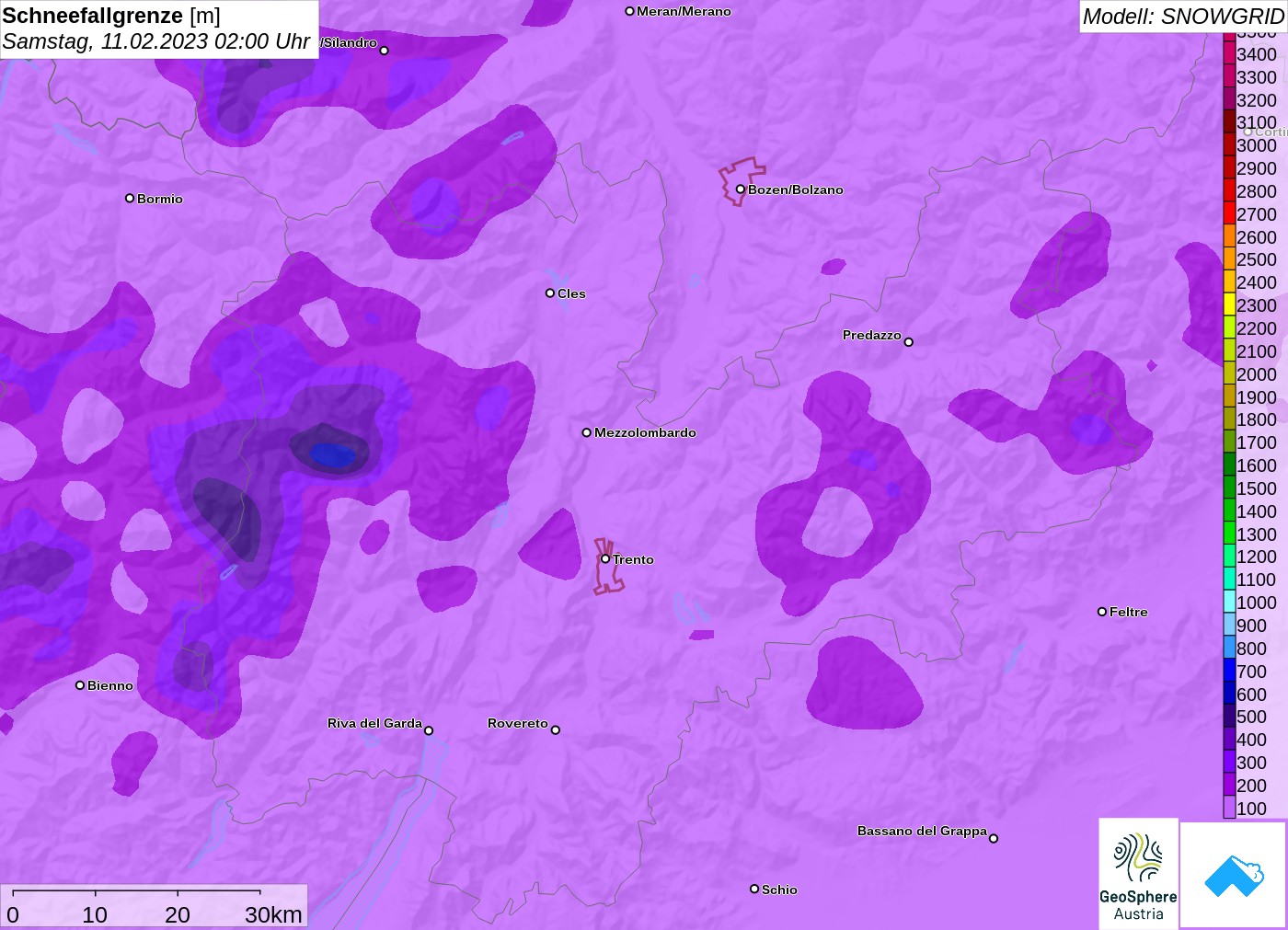Click the 30km scale bar label
This screenshot has width=1288, height=930.
pos(273,914)
